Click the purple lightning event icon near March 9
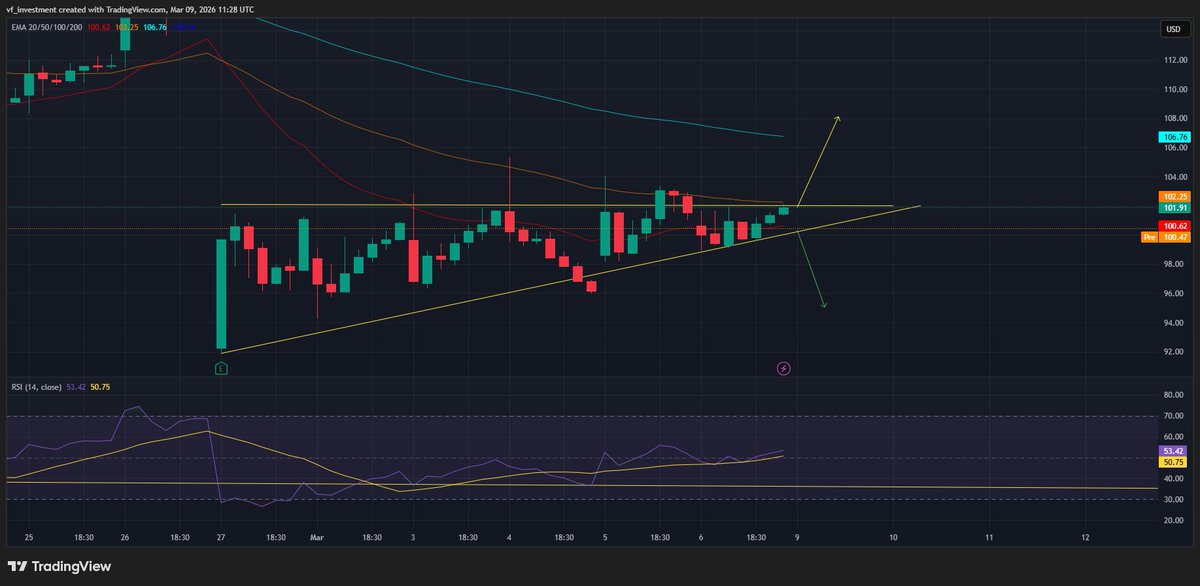 point(783,367)
